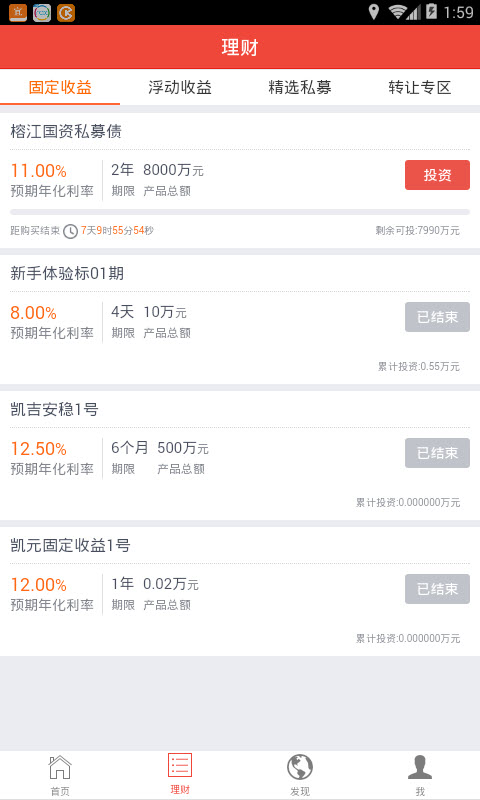Tap the countdown clock icon

(70, 231)
